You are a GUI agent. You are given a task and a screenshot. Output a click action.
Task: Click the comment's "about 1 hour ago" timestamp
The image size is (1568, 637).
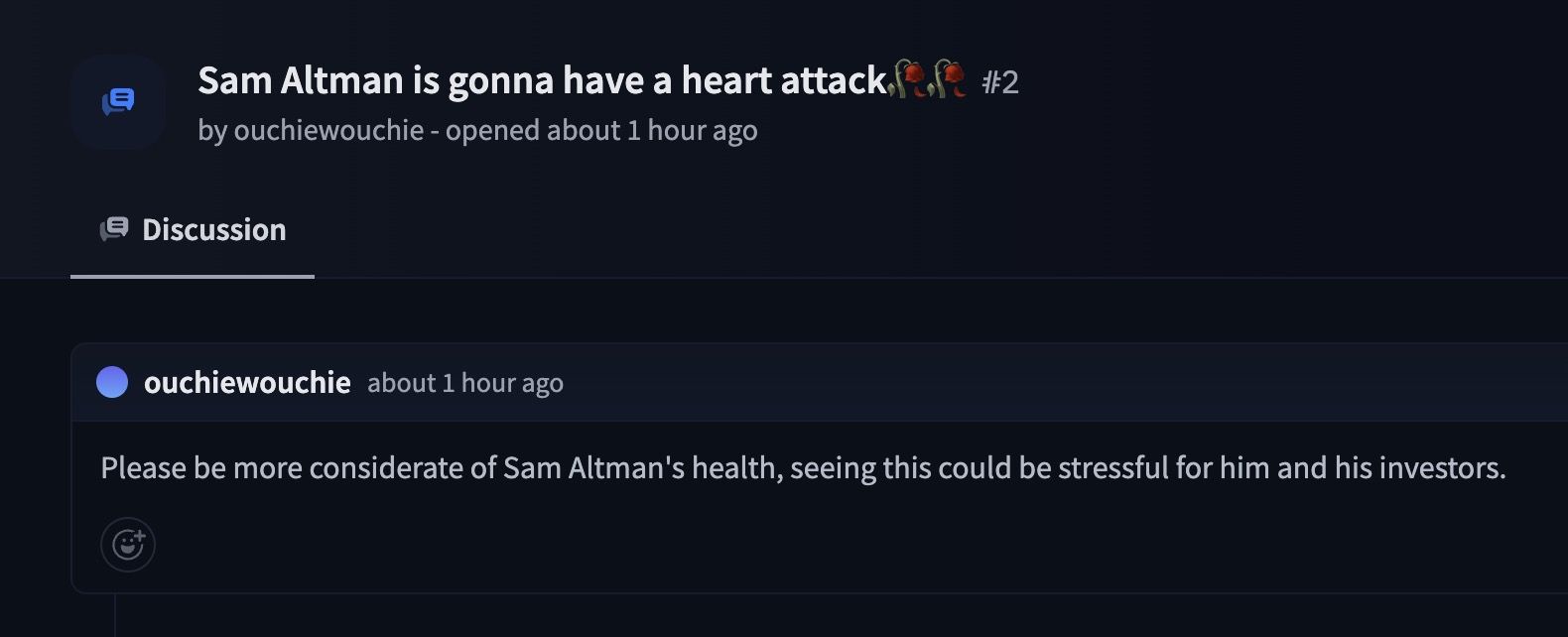pos(465,383)
